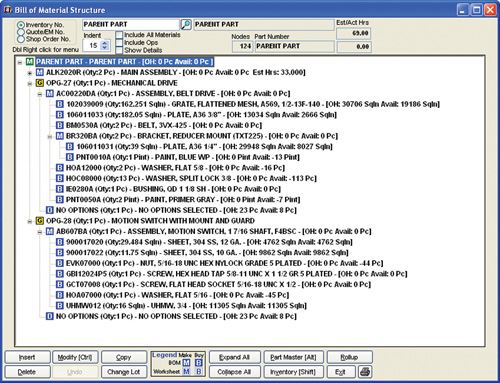The width and height of the screenshot is (500, 383).
Task: Increase the Indent value with up arrow
Action: tap(105, 43)
